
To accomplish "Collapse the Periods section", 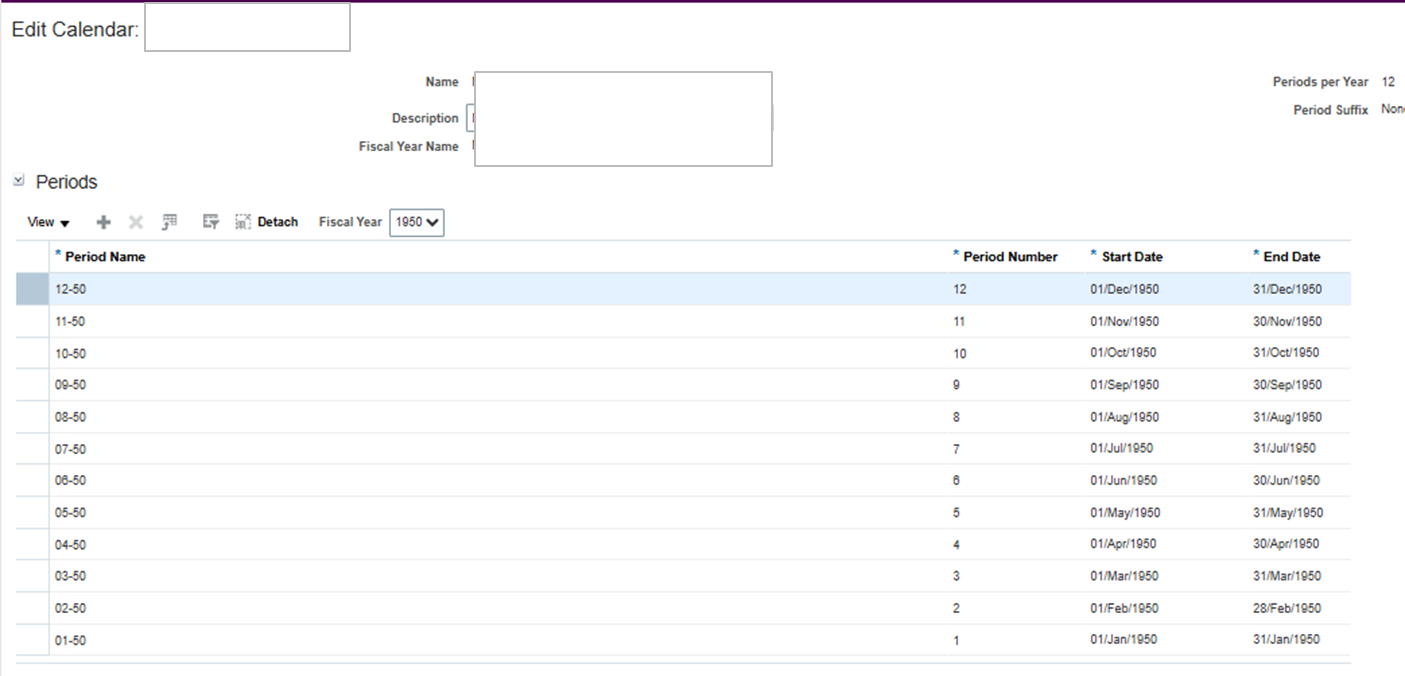I will pos(18,181).
